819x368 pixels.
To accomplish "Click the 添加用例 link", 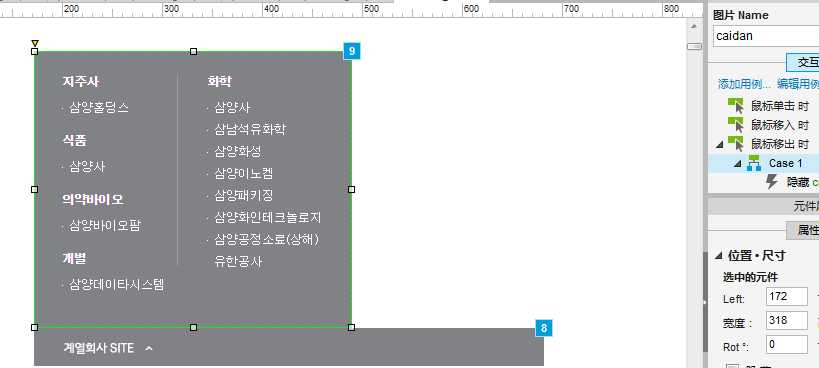I will [x=744, y=84].
